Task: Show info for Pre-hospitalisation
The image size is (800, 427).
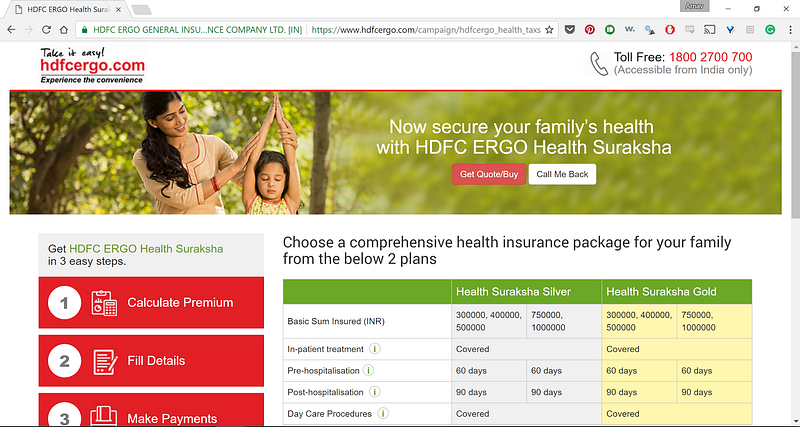Action: (368, 370)
